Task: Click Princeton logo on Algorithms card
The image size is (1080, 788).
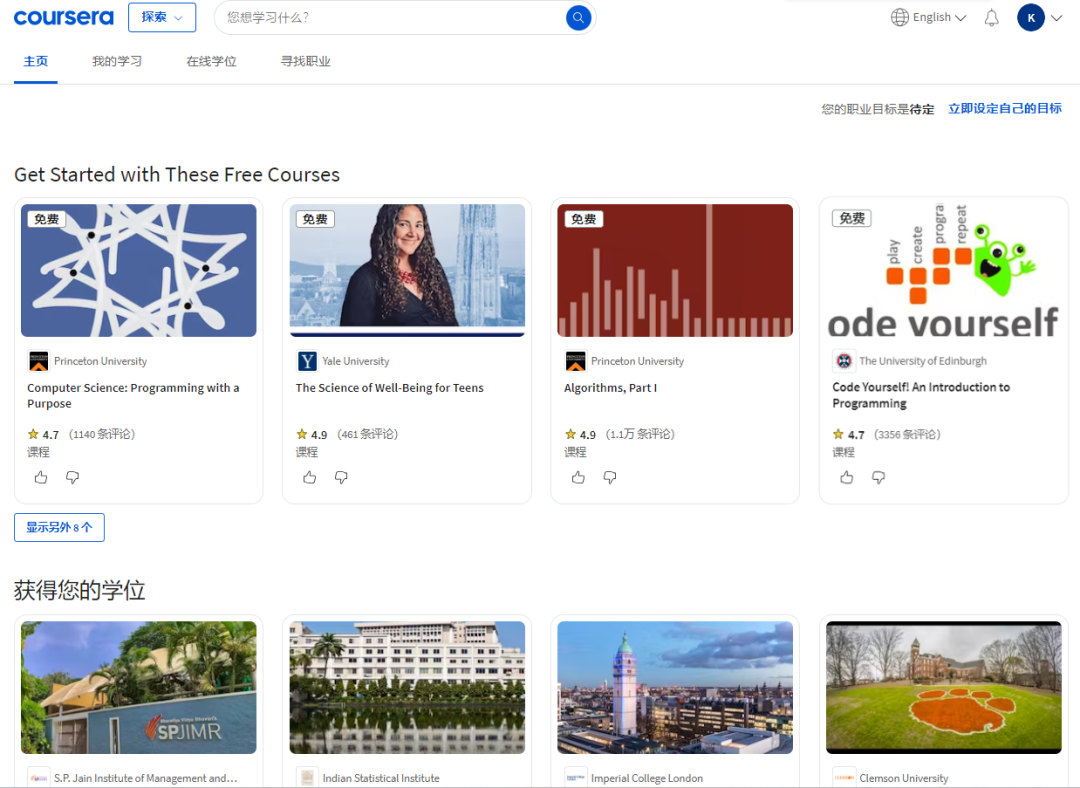Action: (575, 361)
